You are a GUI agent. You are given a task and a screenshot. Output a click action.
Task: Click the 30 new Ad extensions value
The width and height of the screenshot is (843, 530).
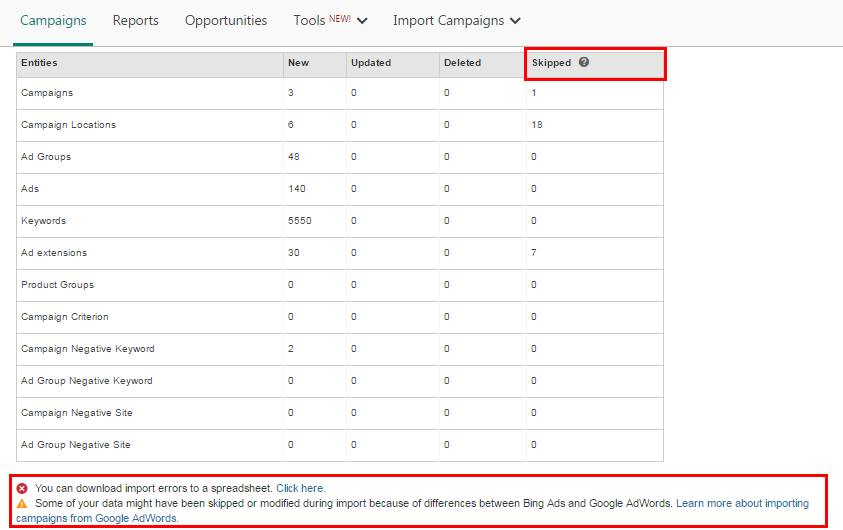(x=294, y=253)
